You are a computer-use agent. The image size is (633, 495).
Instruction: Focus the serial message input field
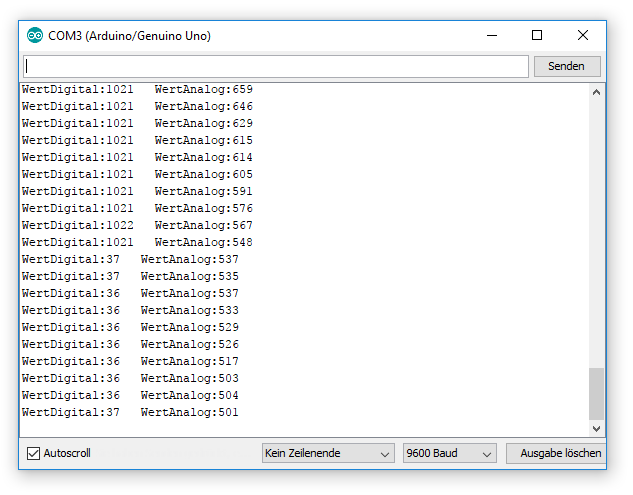tap(276, 66)
